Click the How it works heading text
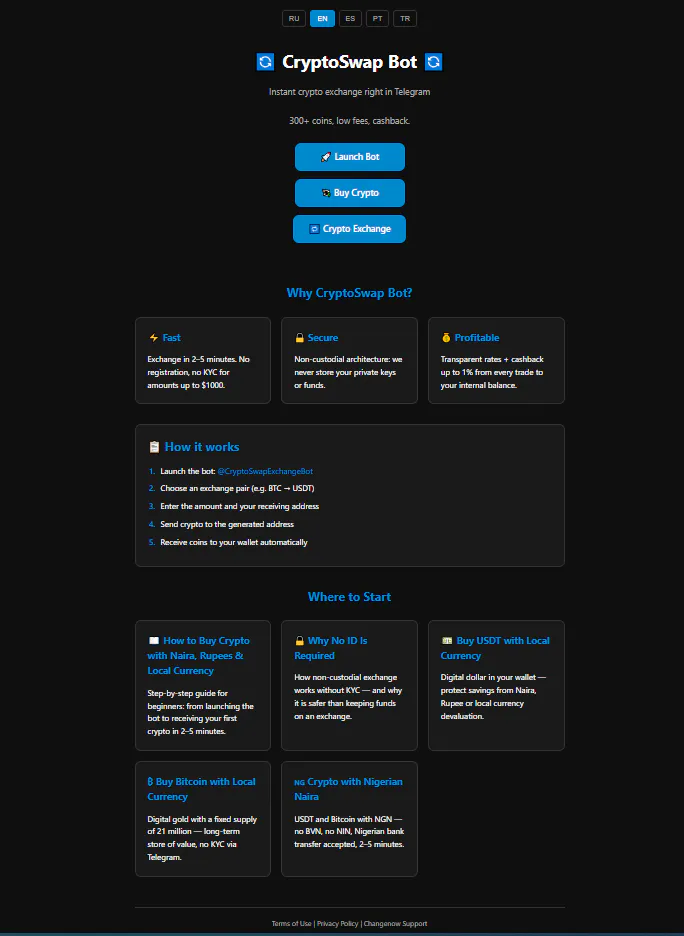Screen dimensions: 684x936 202,447
